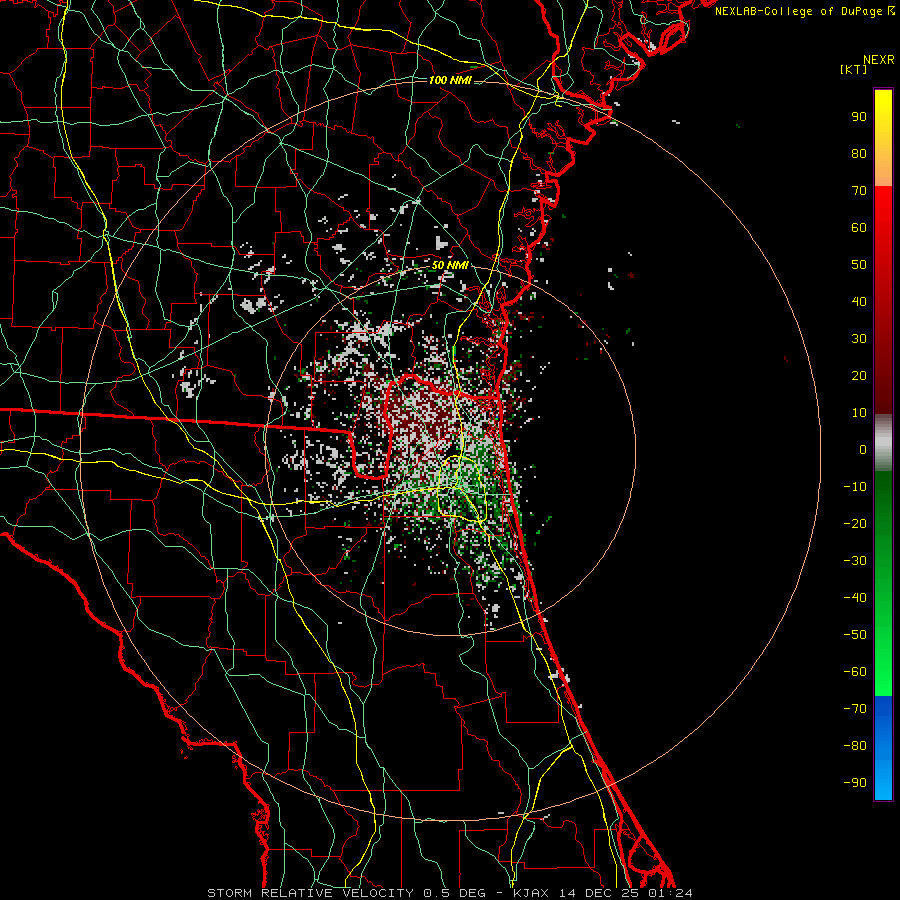The width and height of the screenshot is (900, 900).
Task: Click the NEXR label above the scale
Action: tap(878, 60)
